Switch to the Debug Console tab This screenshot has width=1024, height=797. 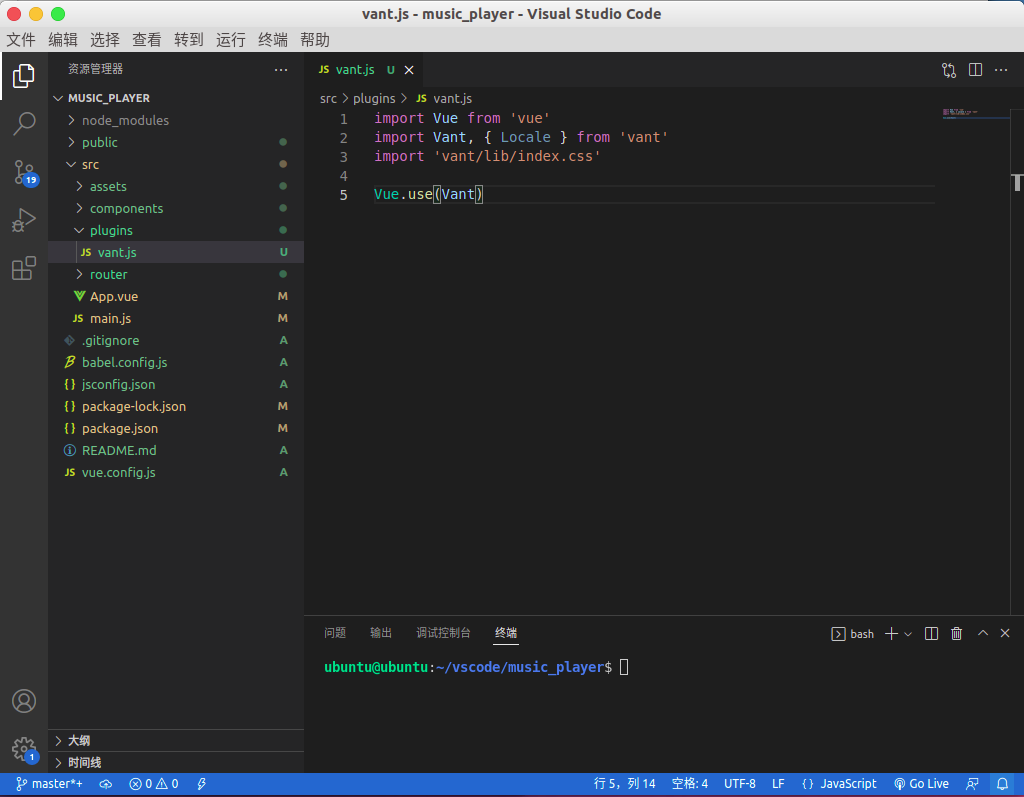(x=443, y=633)
